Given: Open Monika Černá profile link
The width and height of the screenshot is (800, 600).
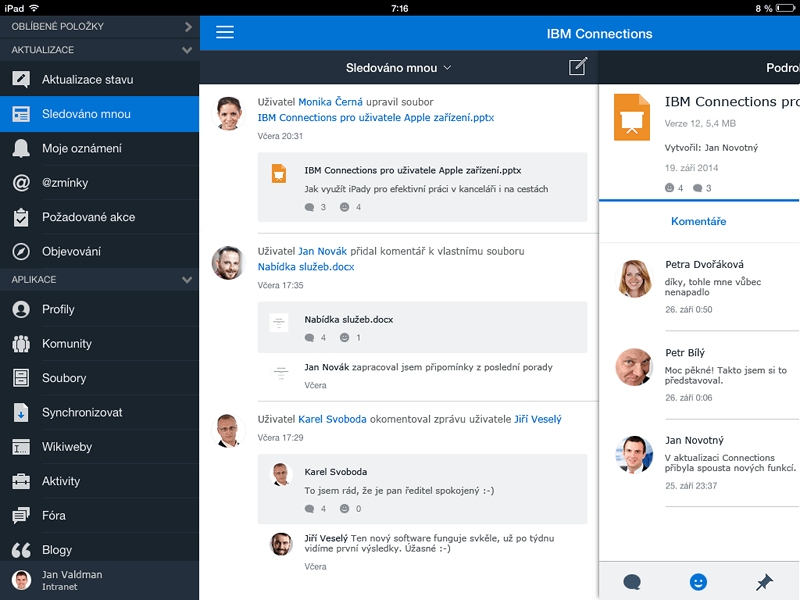Looking at the screenshot, I should (330, 102).
